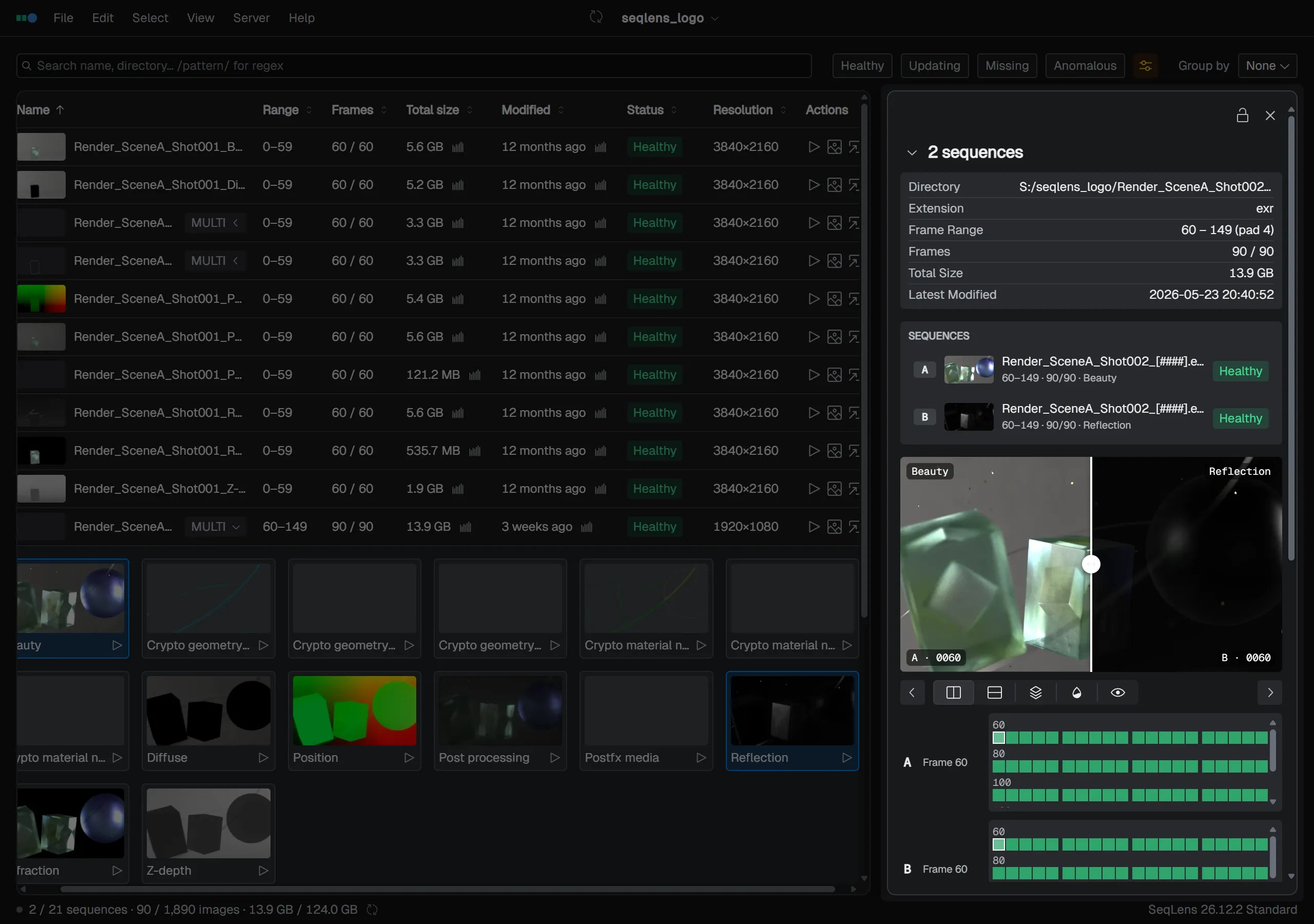Play the 13.9 GB multi sequence
The height and width of the screenshot is (924, 1314).
(813, 527)
